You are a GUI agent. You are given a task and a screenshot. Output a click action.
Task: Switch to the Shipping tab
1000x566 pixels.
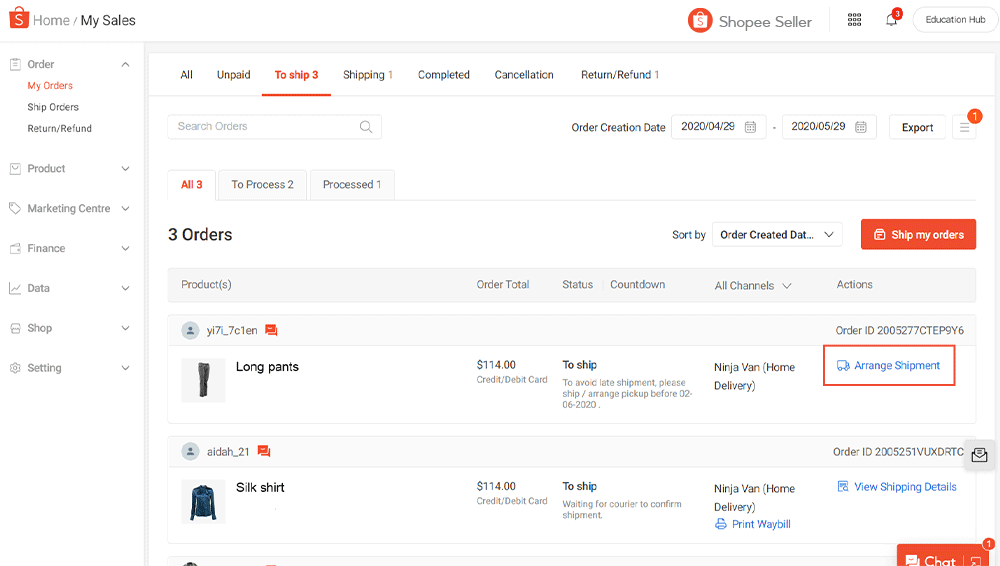point(367,75)
